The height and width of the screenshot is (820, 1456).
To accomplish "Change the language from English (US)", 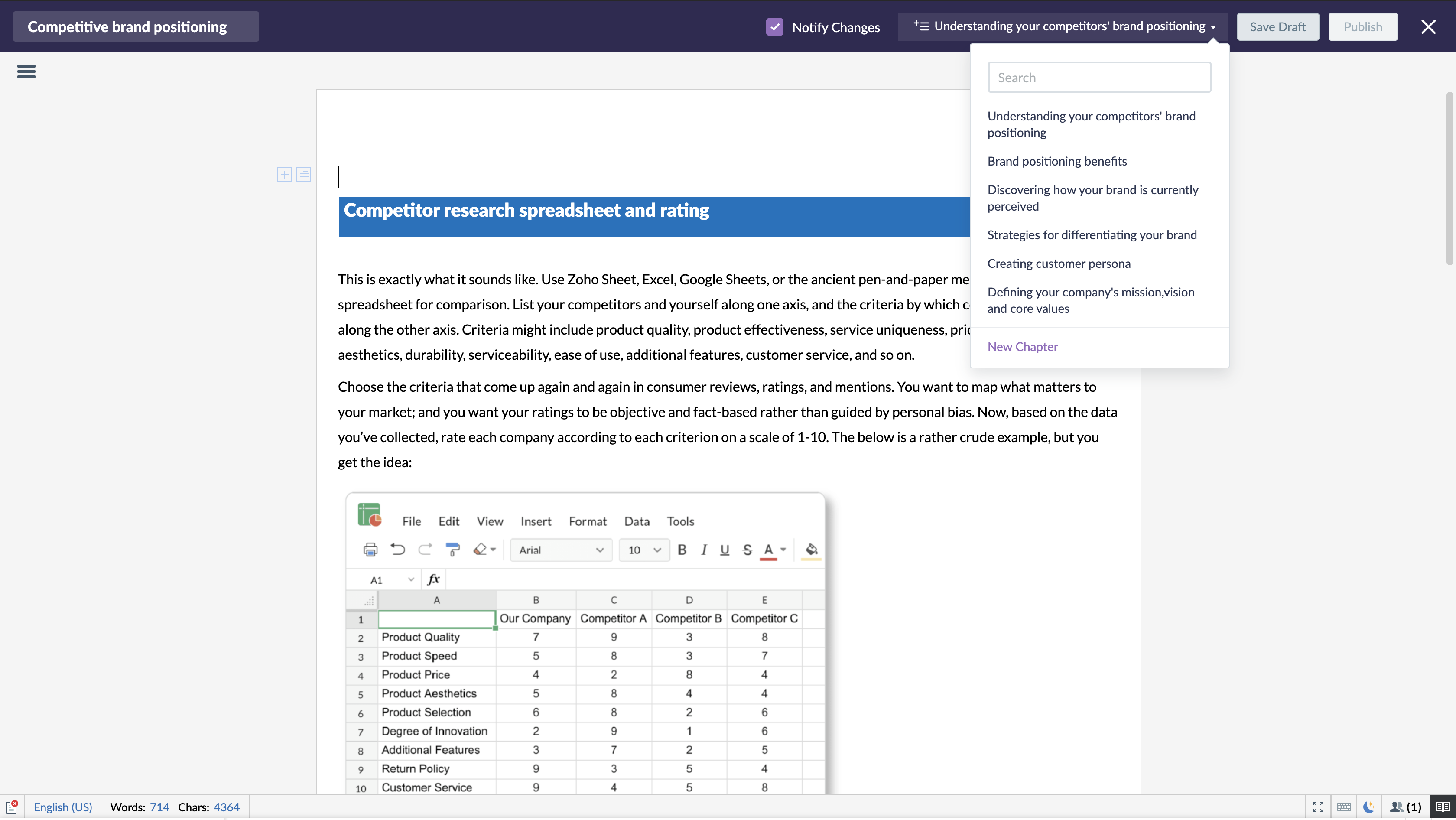I will click(63, 807).
